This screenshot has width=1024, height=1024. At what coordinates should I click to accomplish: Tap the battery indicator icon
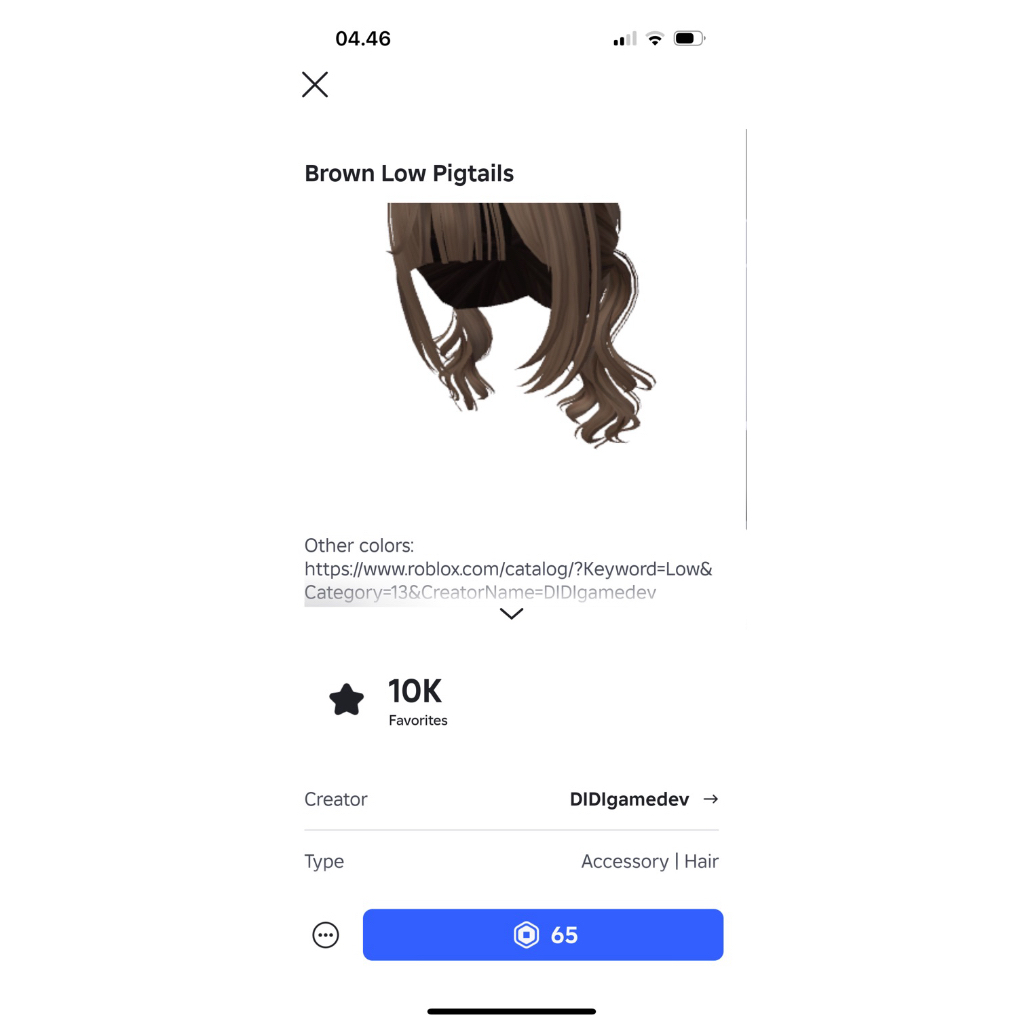tap(690, 39)
